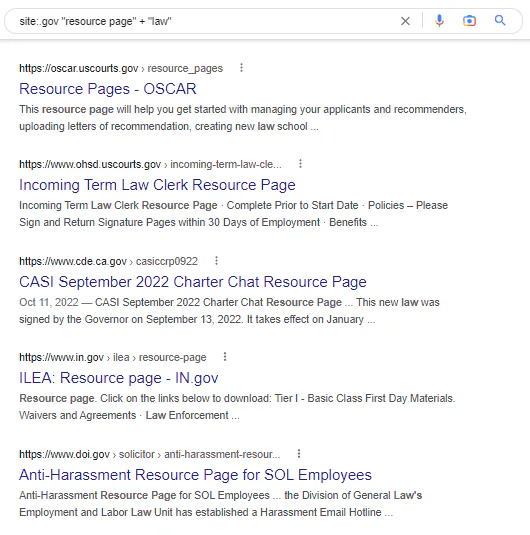Image resolution: width=530 pixels, height=535 pixels.
Task: Click inside the search query text field
Action: 205,21
